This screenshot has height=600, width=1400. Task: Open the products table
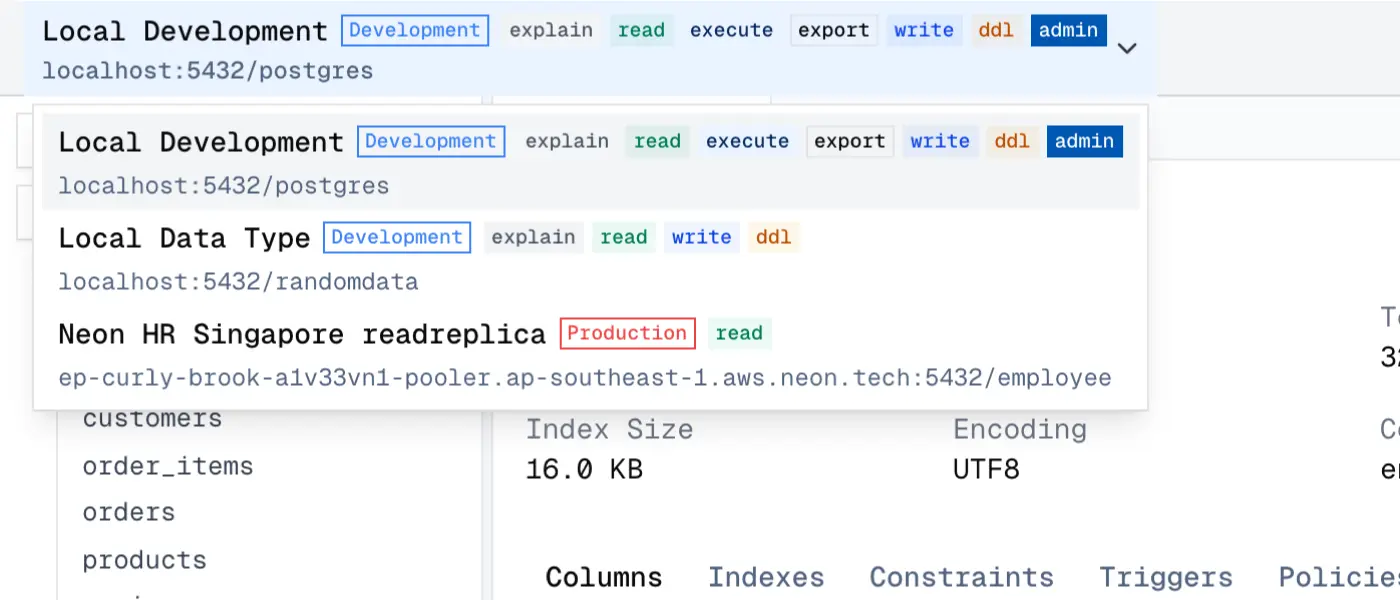pos(144,560)
